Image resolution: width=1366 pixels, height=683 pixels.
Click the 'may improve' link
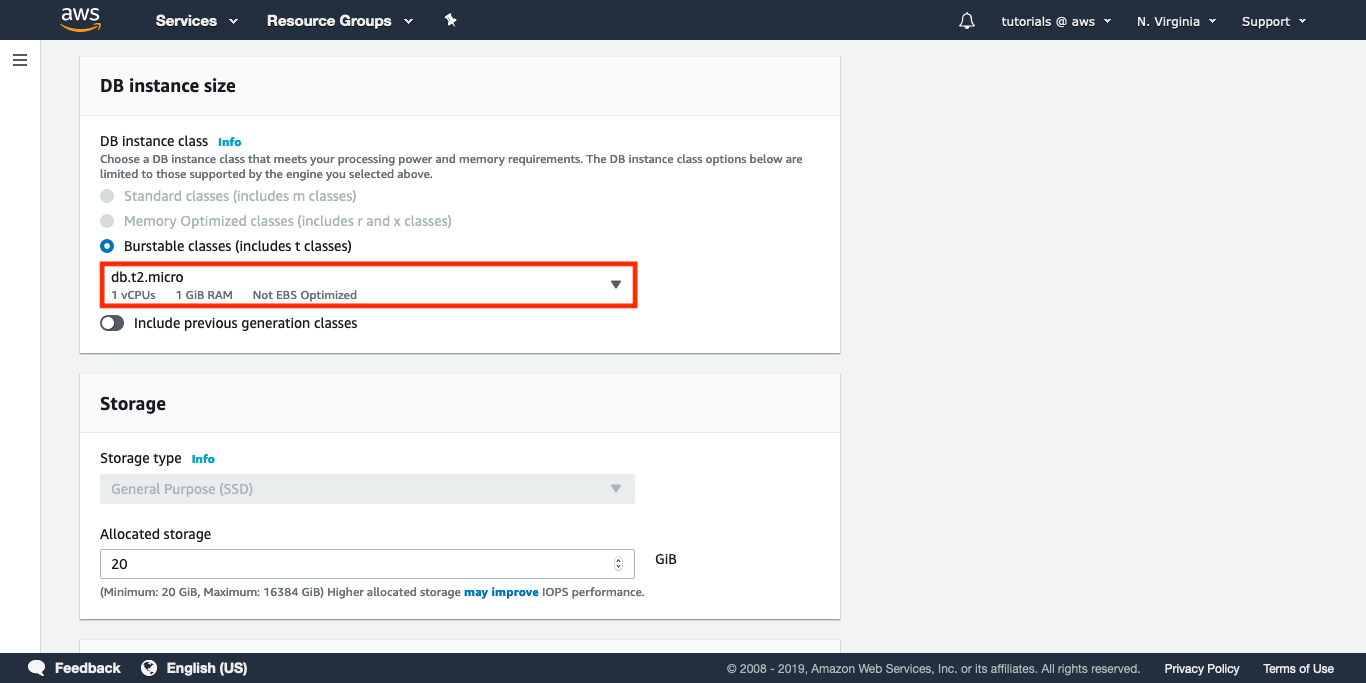click(501, 592)
